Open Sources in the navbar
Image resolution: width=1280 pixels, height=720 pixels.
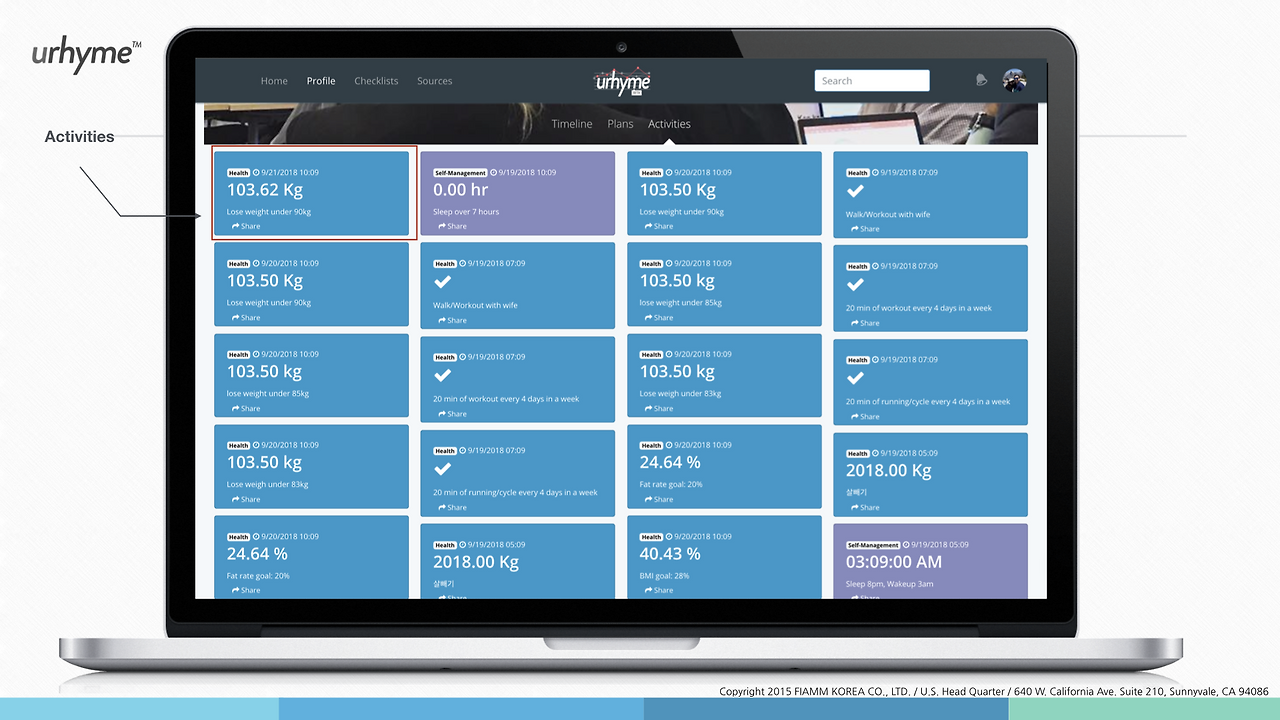pyautogui.click(x=434, y=81)
